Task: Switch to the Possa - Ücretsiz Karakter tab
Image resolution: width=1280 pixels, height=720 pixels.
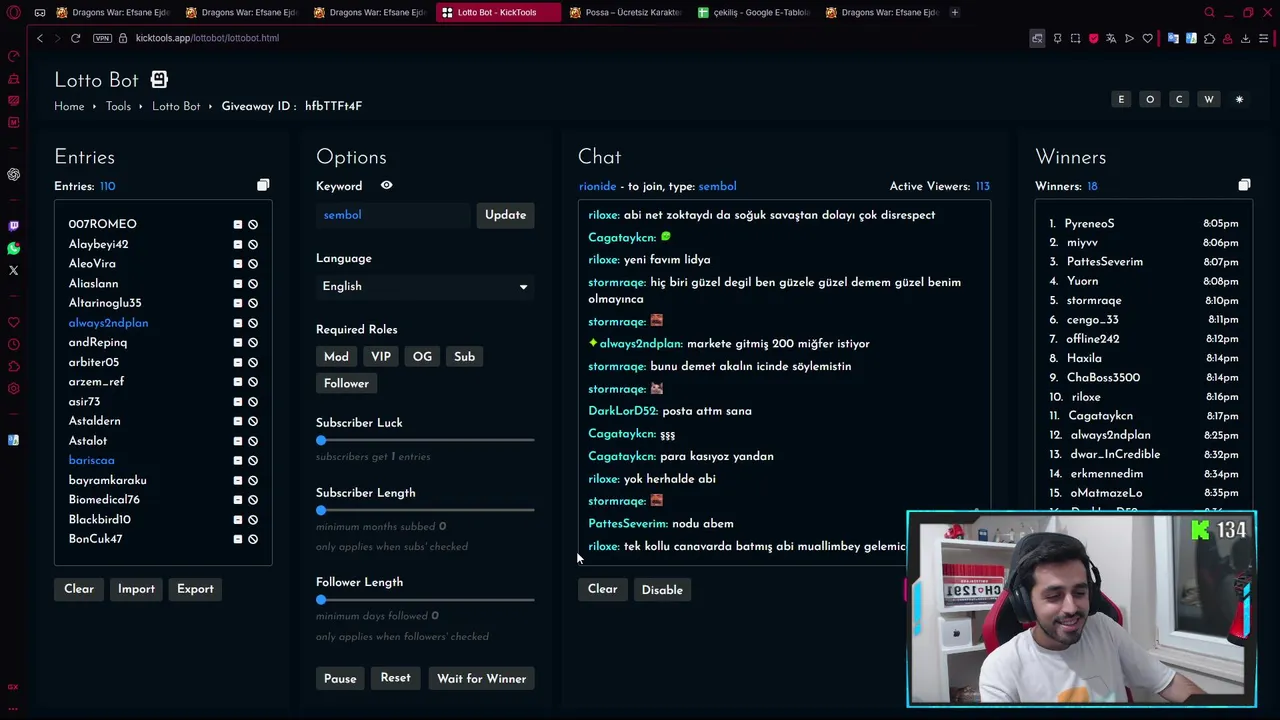Action: (x=625, y=12)
